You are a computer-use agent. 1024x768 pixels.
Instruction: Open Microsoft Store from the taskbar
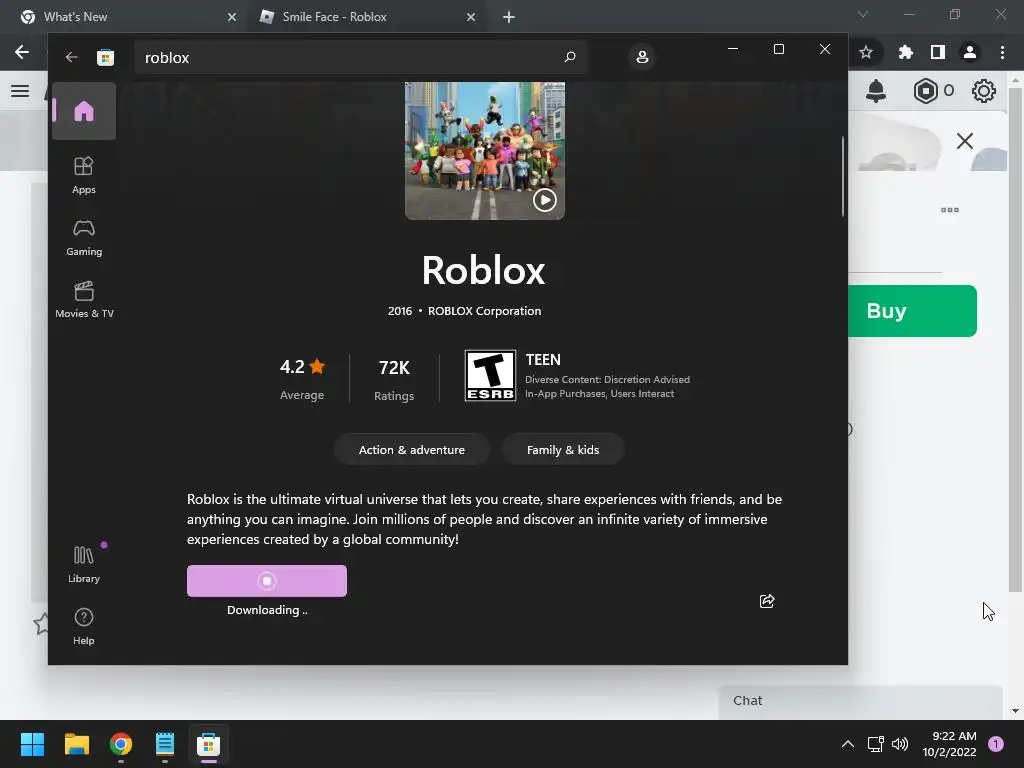click(208, 744)
